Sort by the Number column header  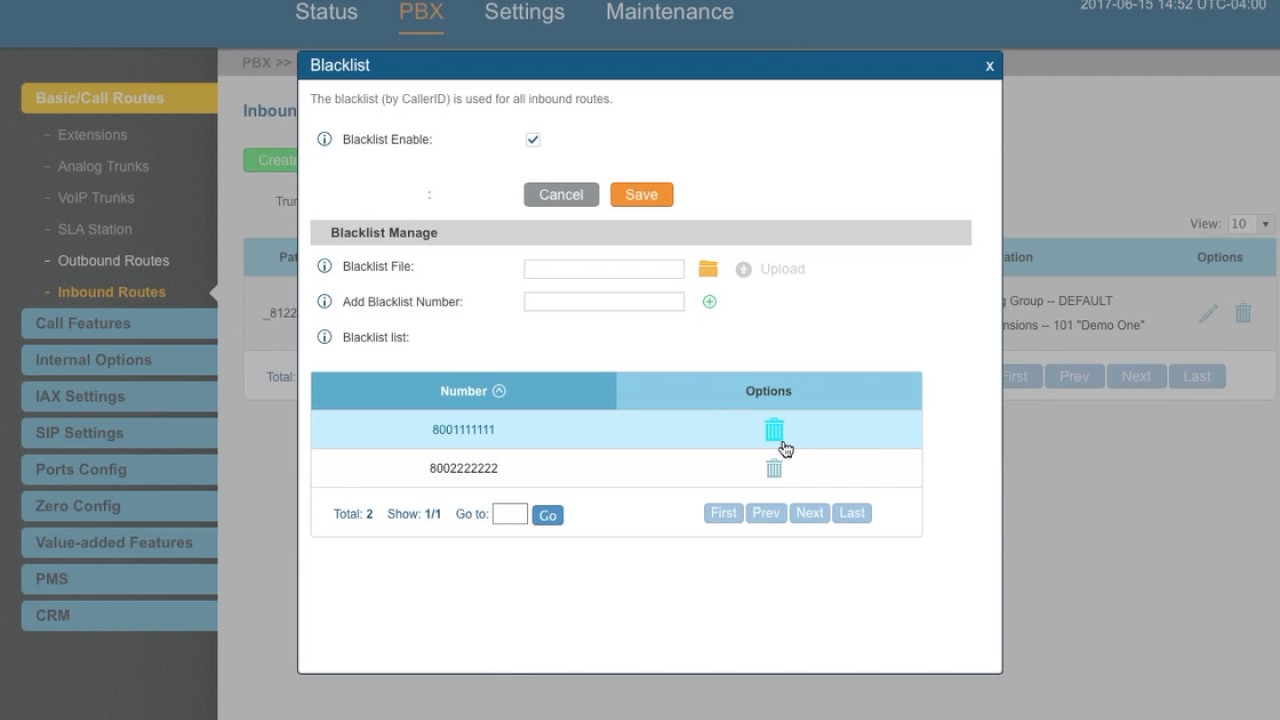pos(464,391)
